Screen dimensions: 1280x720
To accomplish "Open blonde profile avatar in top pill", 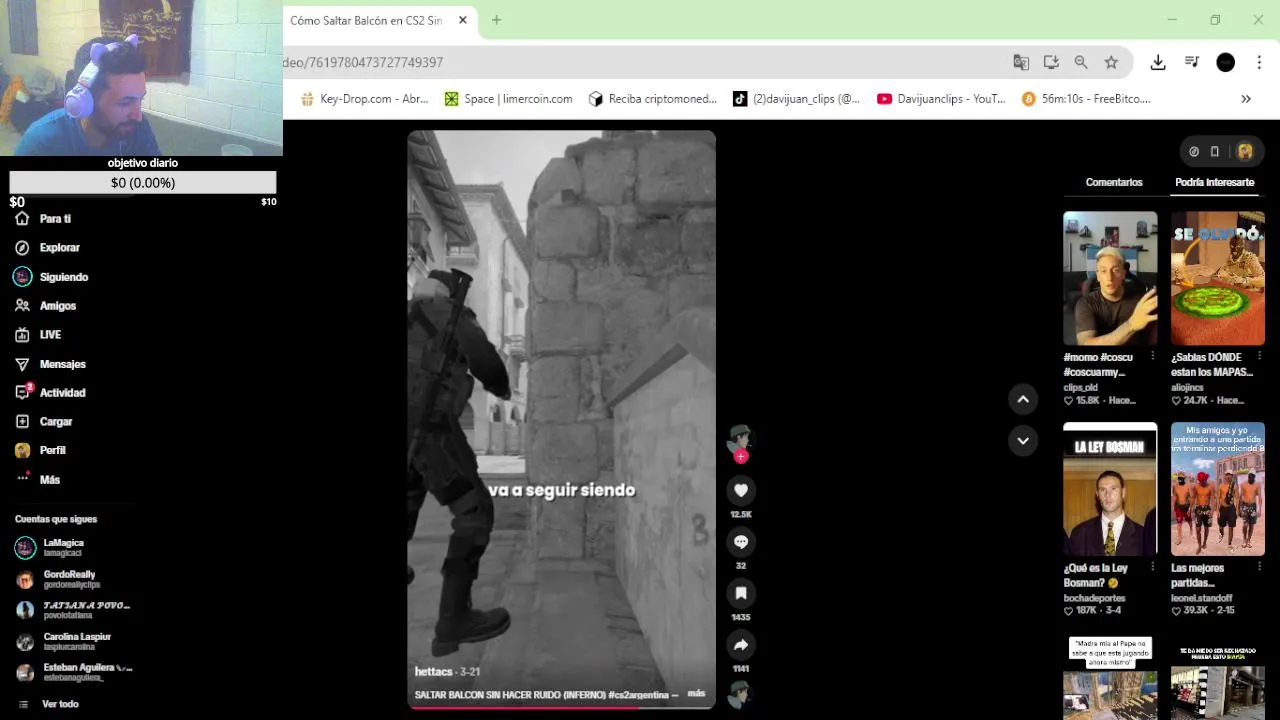I will tap(1245, 152).
